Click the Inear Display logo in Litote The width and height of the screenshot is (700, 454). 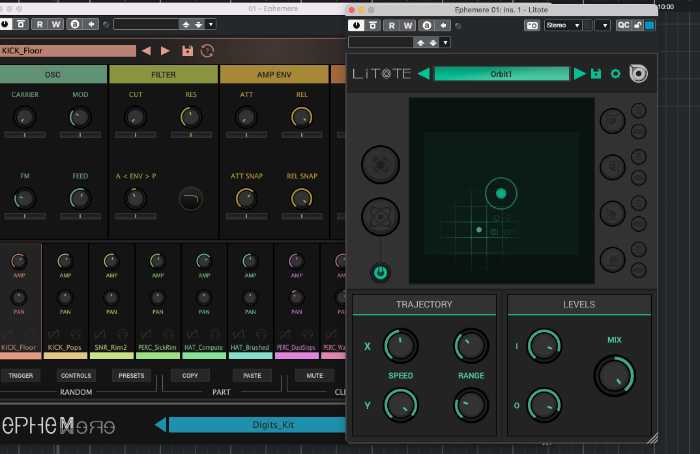click(638, 74)
